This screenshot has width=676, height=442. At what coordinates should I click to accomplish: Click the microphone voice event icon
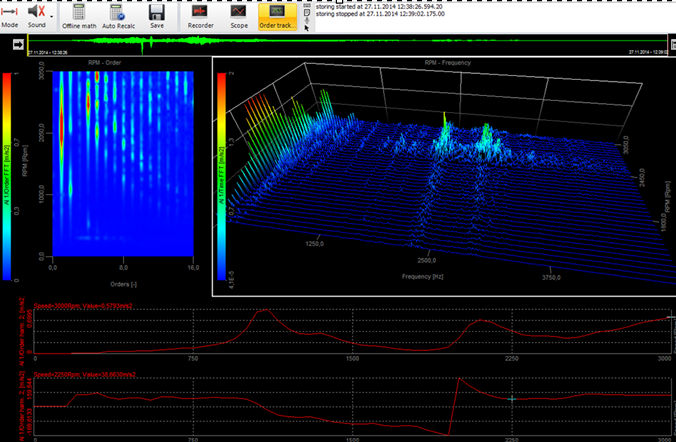click(307, 21)
